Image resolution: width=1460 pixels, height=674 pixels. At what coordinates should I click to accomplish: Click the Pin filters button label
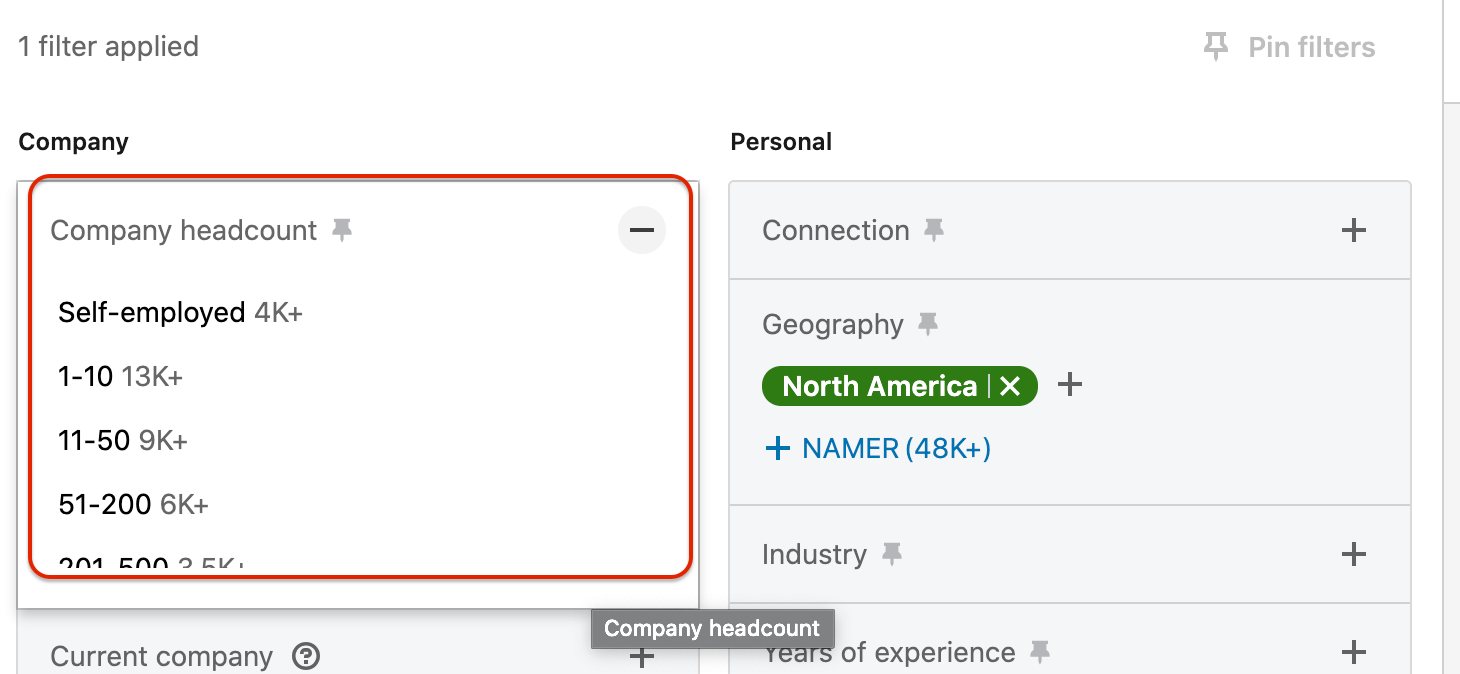(1311, 47)
